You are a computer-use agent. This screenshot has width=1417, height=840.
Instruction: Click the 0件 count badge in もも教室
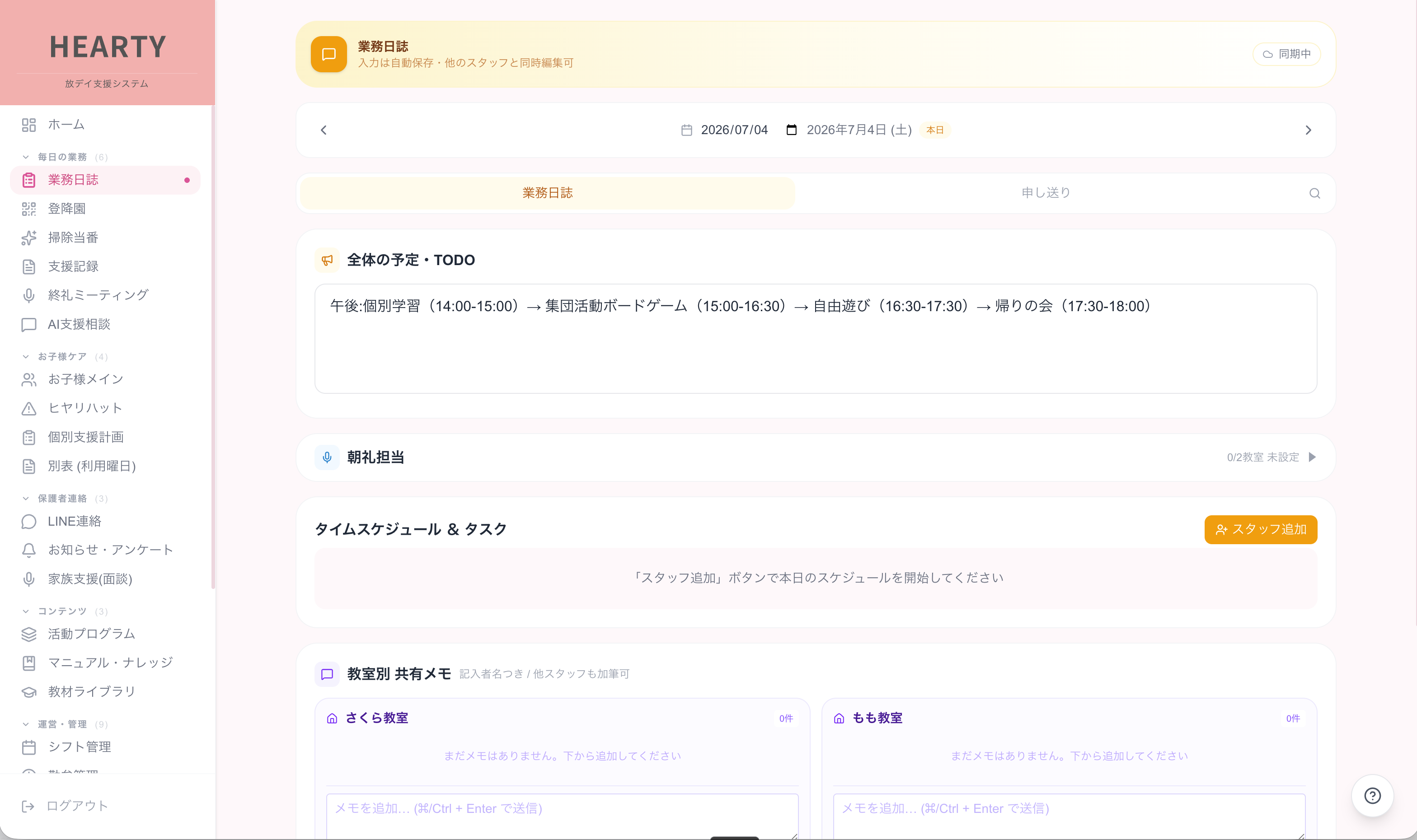1293,719
